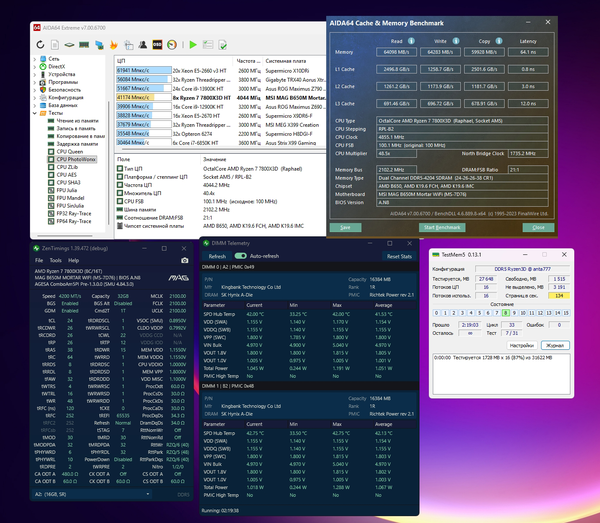600x523 pixels.
Task: Click the CPUID chip toolbar icon
Action: click(69, 45)
